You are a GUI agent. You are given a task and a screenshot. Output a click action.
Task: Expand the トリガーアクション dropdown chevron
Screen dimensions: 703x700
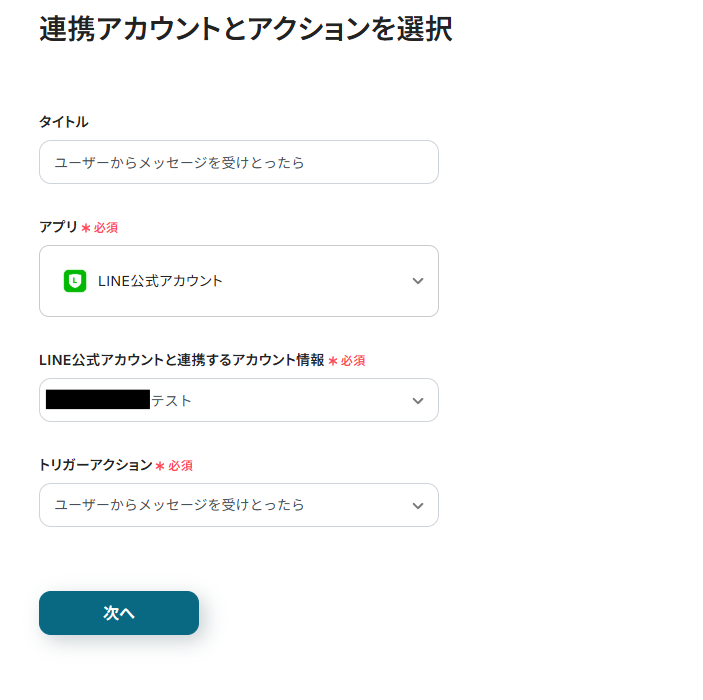(x=418, y=506)
